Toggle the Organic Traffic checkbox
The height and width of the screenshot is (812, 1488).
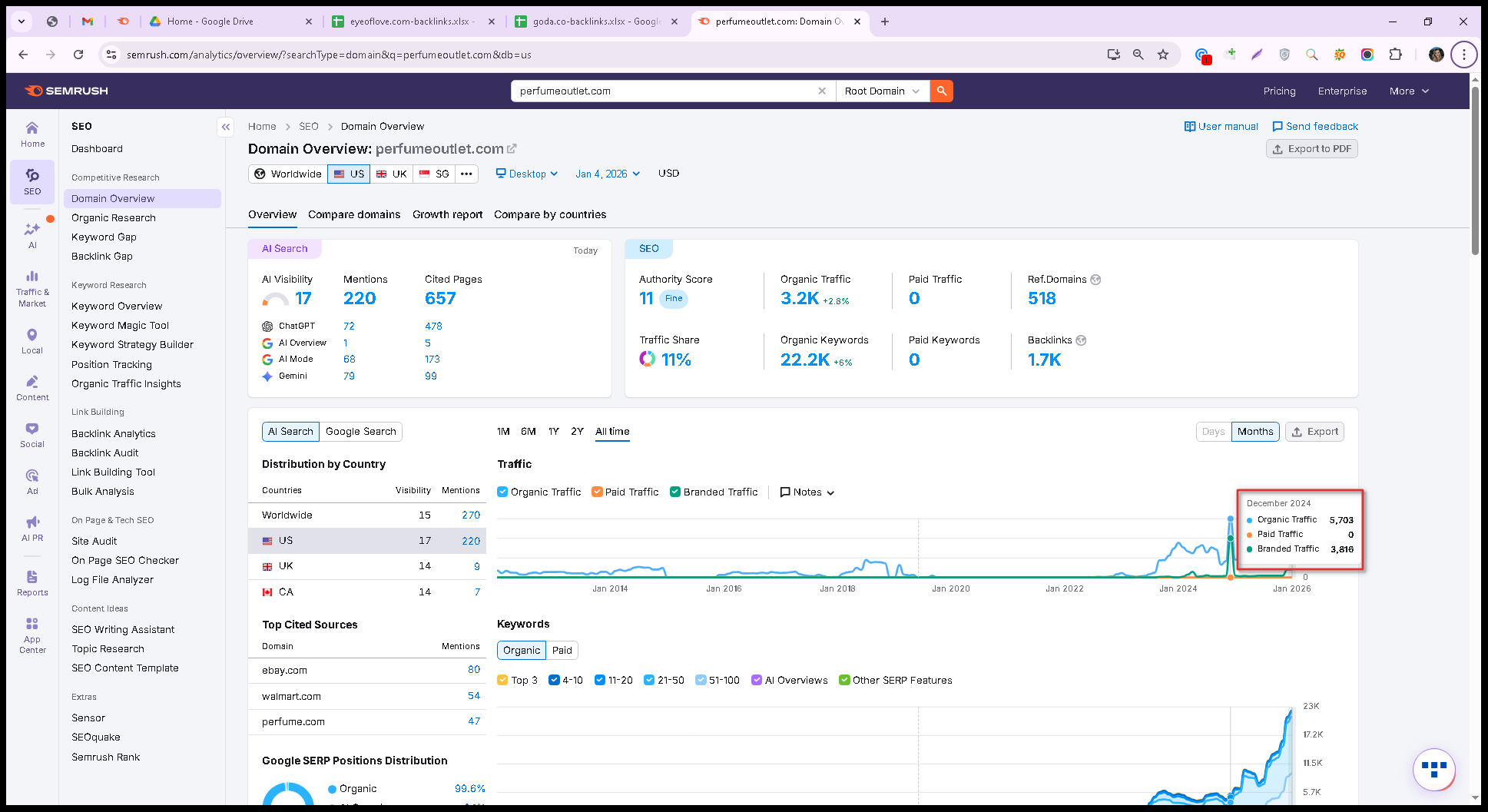coord(502,492)
